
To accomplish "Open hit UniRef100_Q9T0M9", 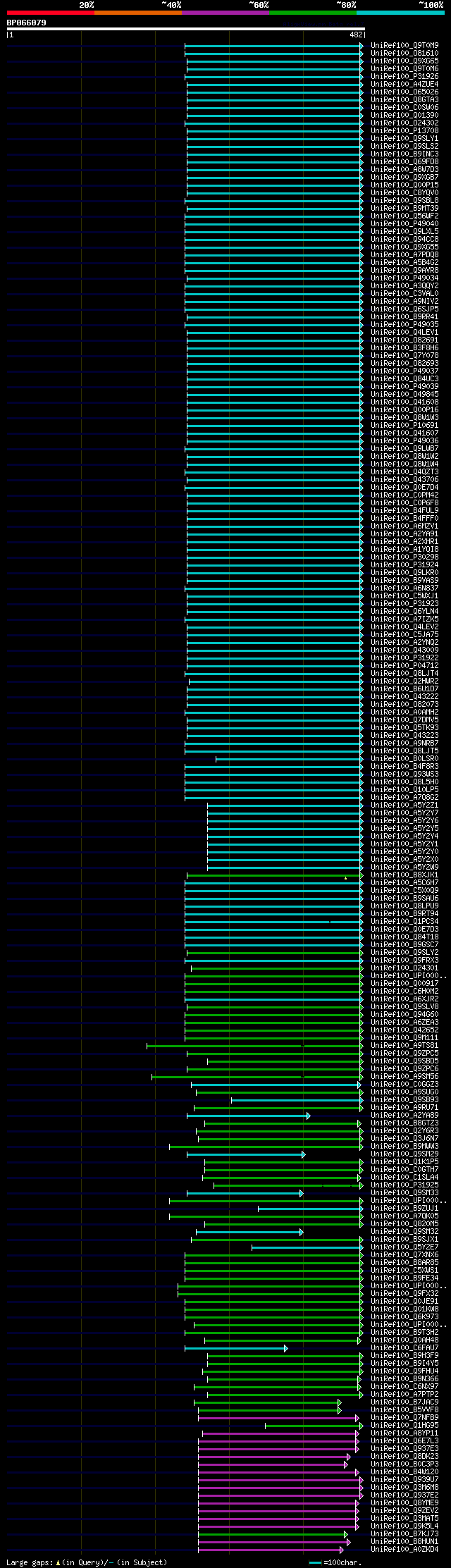I will (404, 45).
